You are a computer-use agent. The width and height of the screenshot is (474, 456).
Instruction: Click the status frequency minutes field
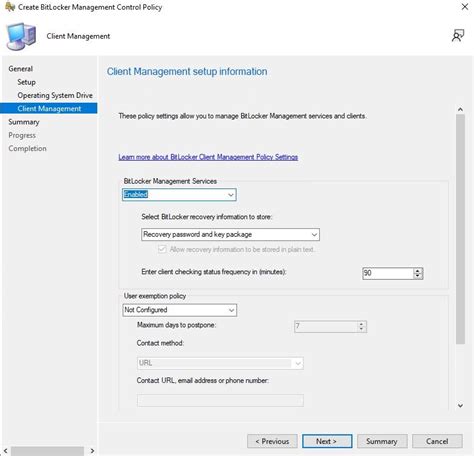[x=388, y=273]
